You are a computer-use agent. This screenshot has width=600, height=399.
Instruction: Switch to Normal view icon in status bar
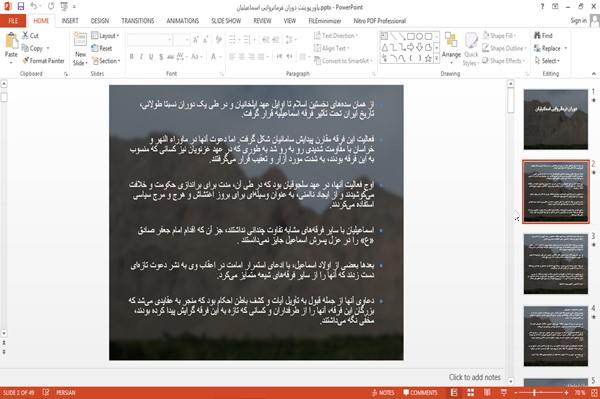click(x=454, y=393)
